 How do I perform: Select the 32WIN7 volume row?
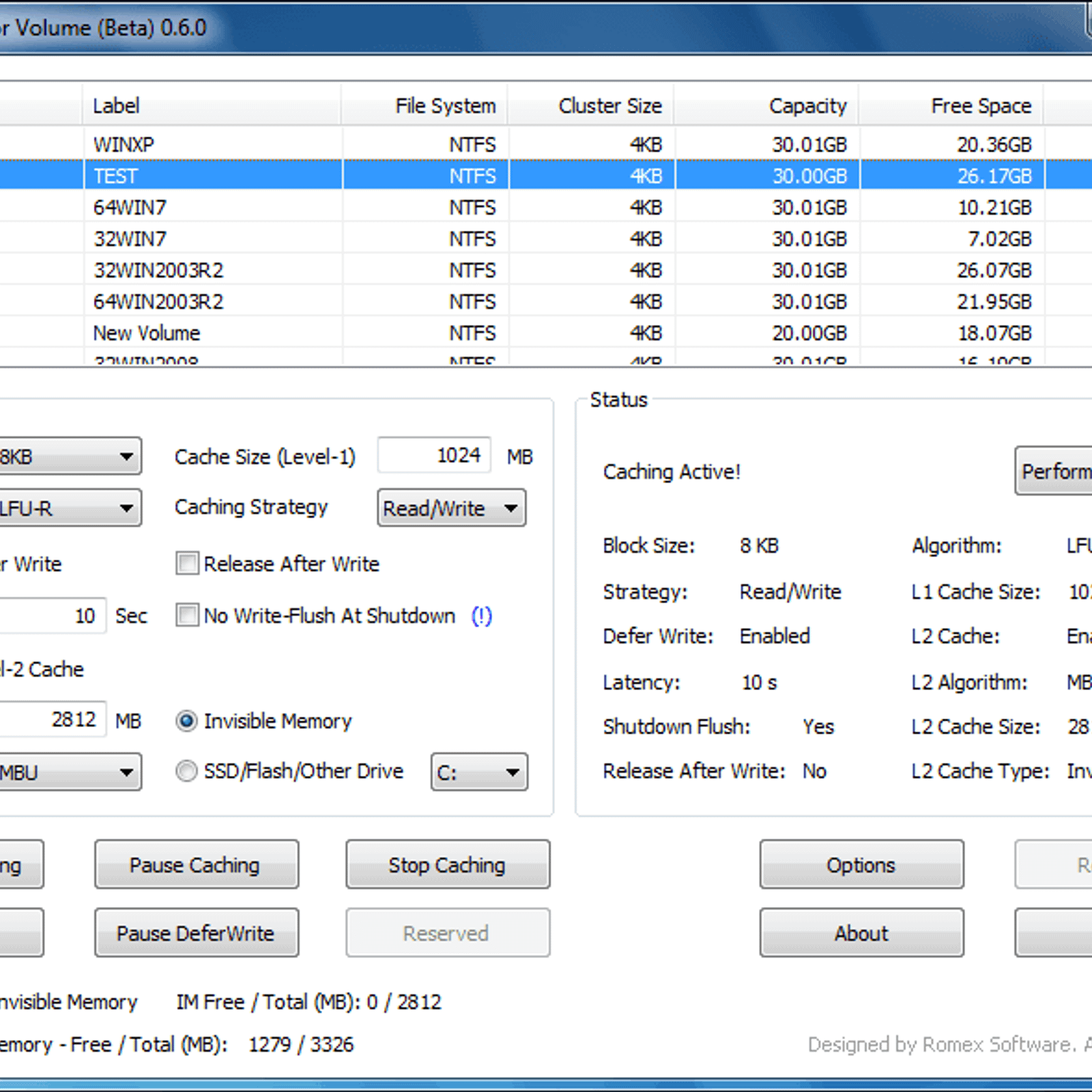point(546,238)
